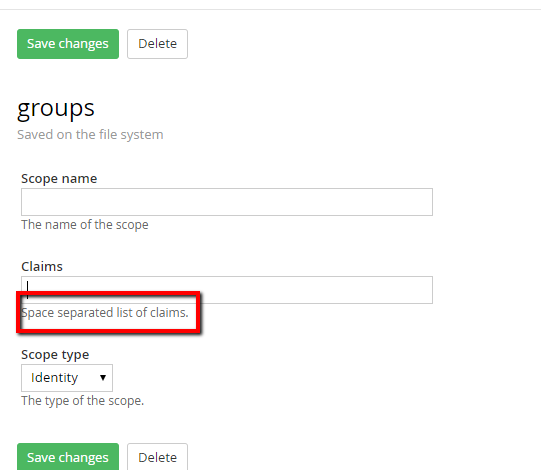
Task: Focus the Scope name input field
Action: pos(227,202)
